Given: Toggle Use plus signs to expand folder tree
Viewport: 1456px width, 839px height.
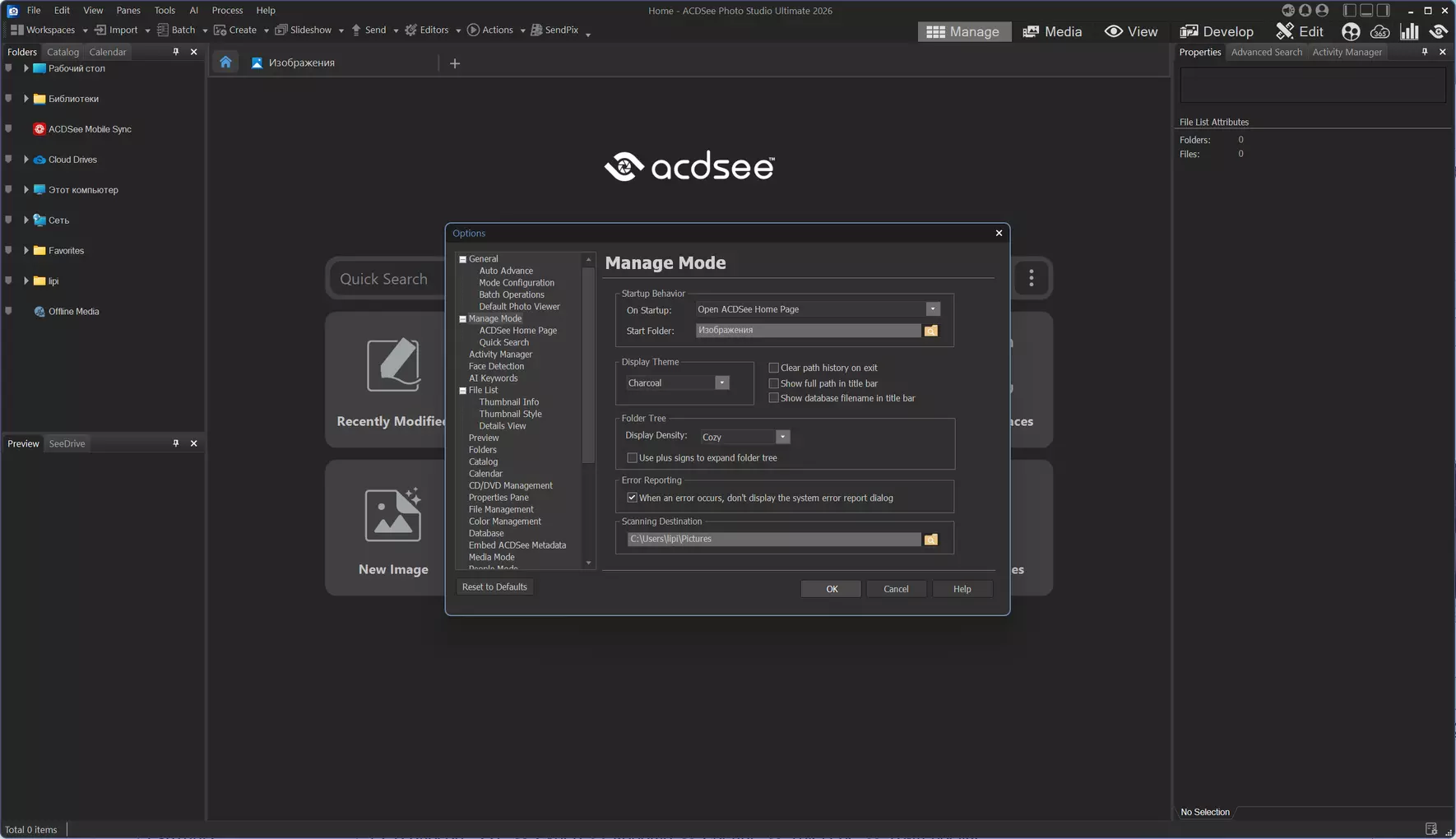Looking at the screenshot, I should 632,458.
